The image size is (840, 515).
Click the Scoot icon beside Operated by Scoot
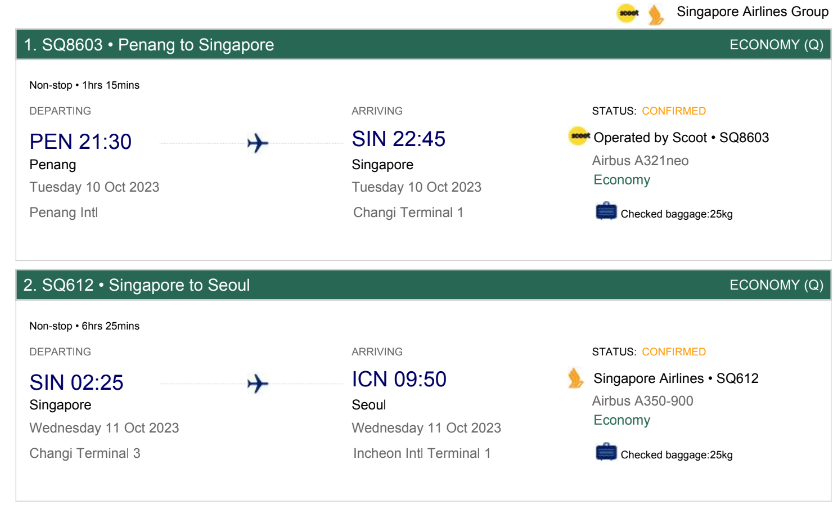(x=579, y=136)
